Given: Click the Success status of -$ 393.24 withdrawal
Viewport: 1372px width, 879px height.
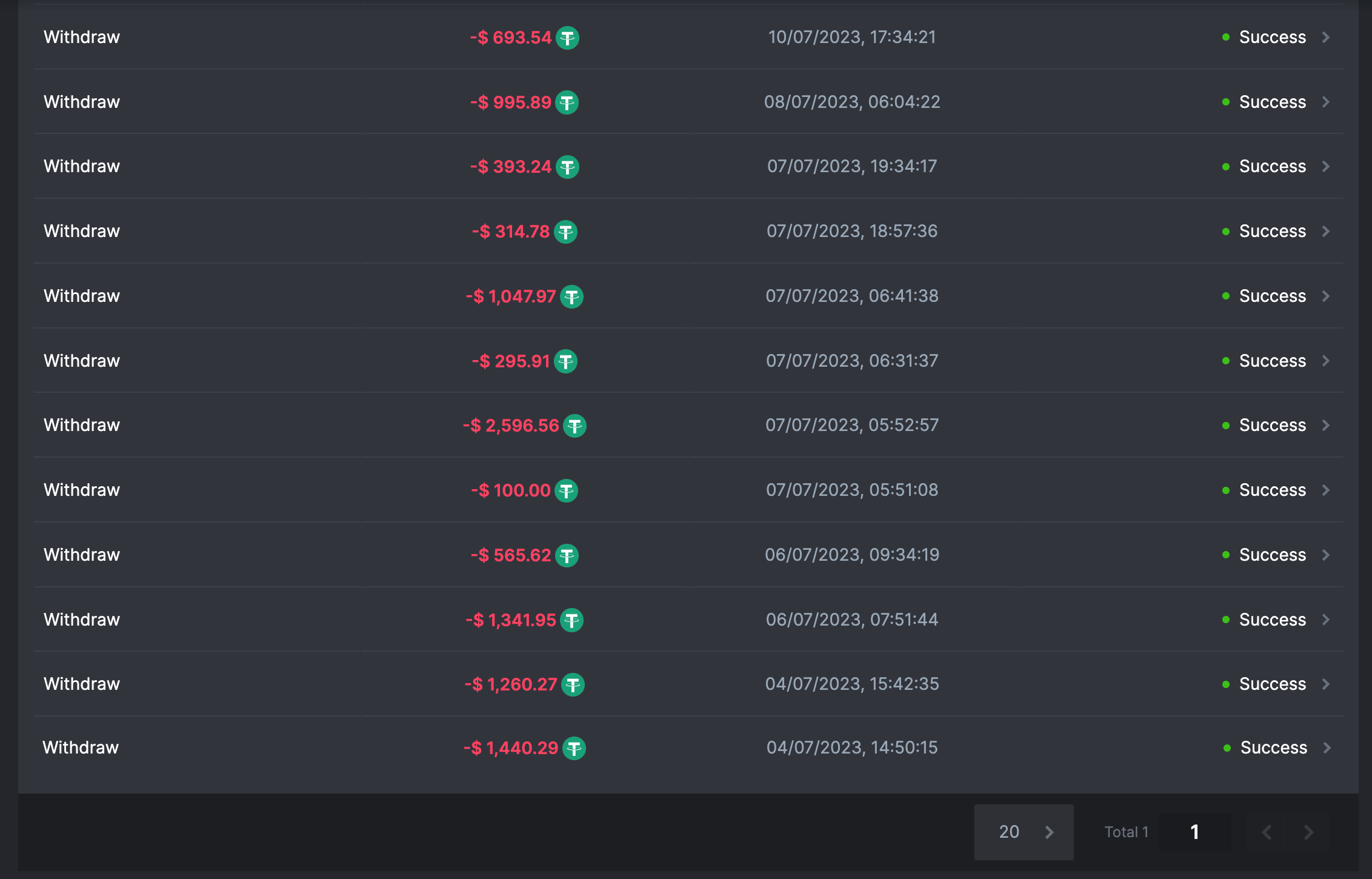Looking at the screenshot, I should (x=1272, y=166).
